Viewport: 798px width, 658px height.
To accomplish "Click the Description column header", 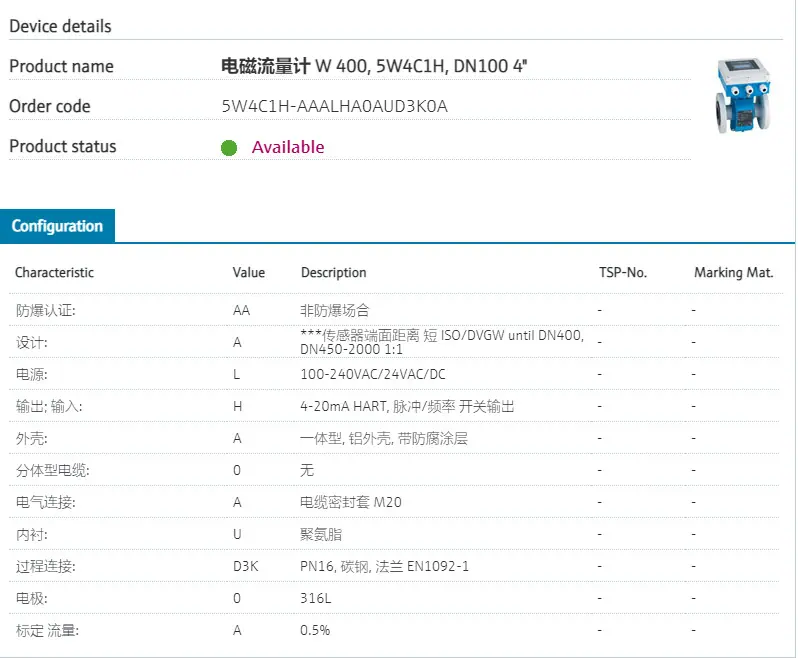I will click(334, 273).
